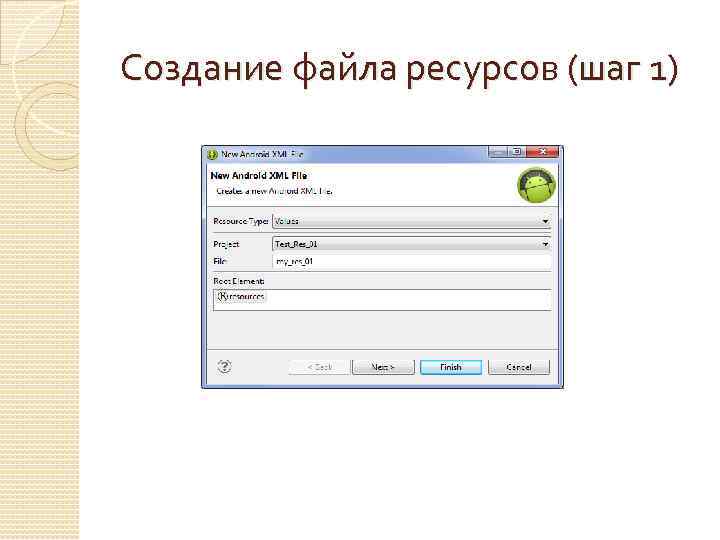The width and height of the screenshot is (720, 540).
Task: Click the Android robot wizard icon
Action: (536, 185)
